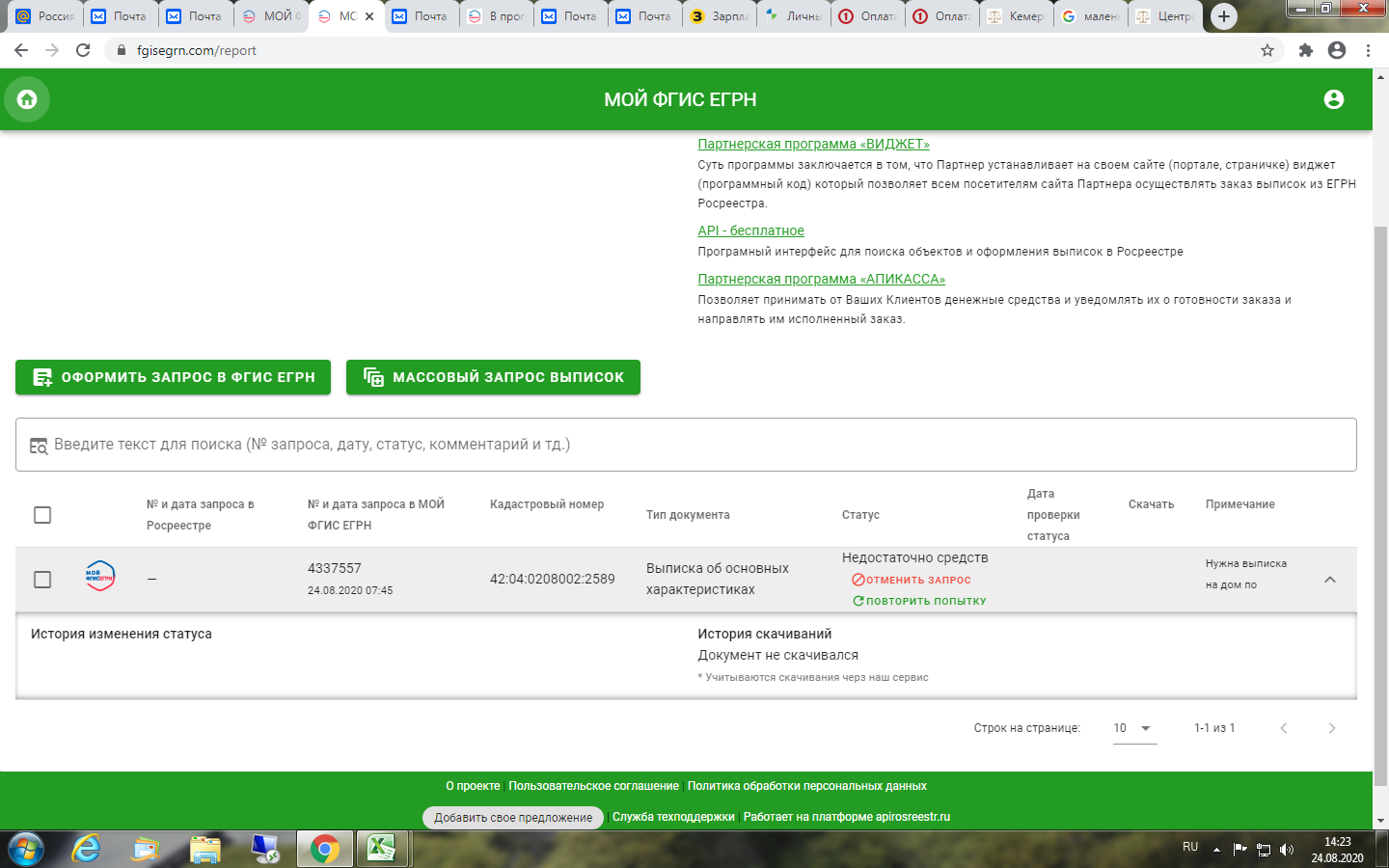Bookmark this page with star icon
The width and height of the screenshot is (1389, 868).
[1267, 50]
